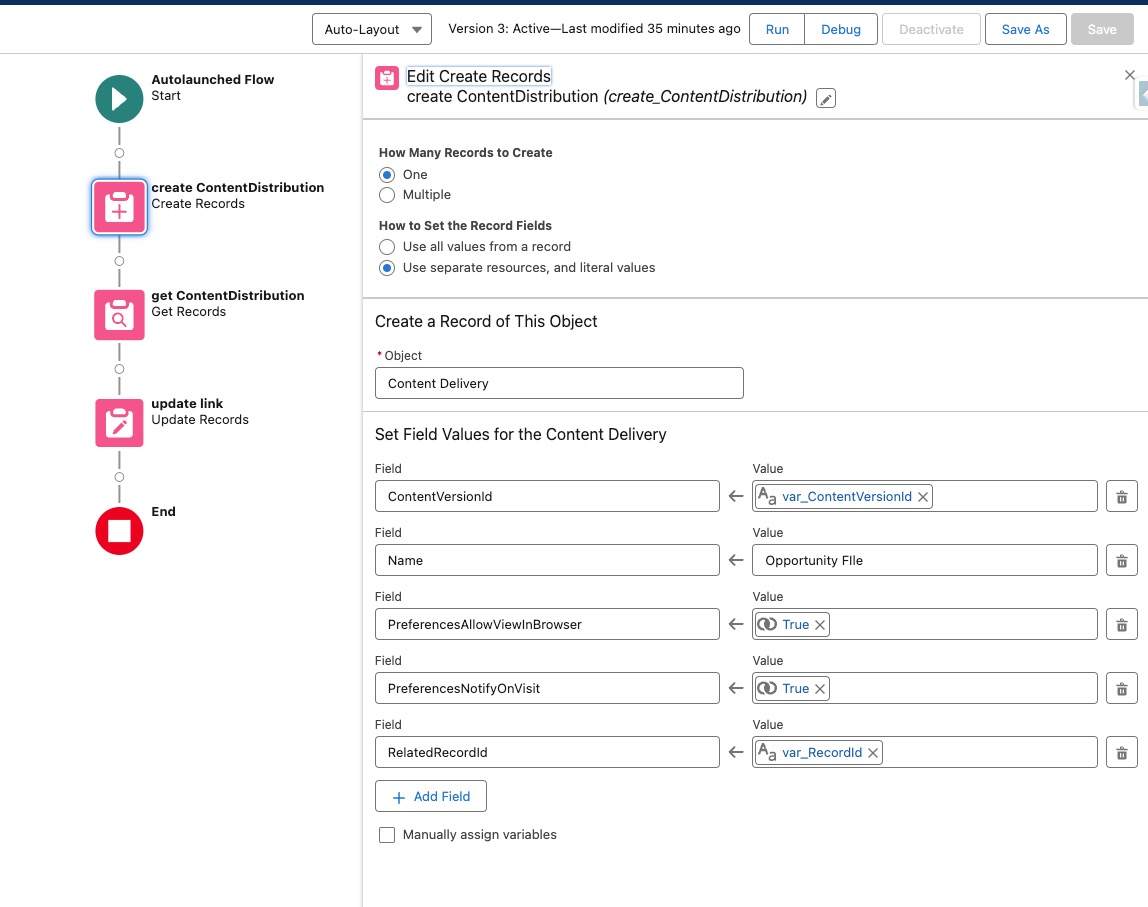The height and width of the screenshot is (907, 1148).
Task: Remove True pill for PreferencesAllowViewInBrowser
Action: 820,625
